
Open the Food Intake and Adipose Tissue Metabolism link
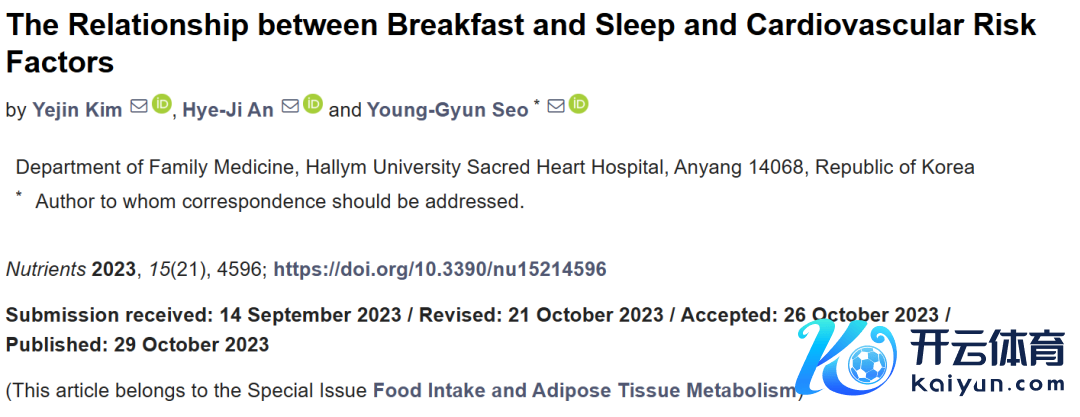click(586, 390)
